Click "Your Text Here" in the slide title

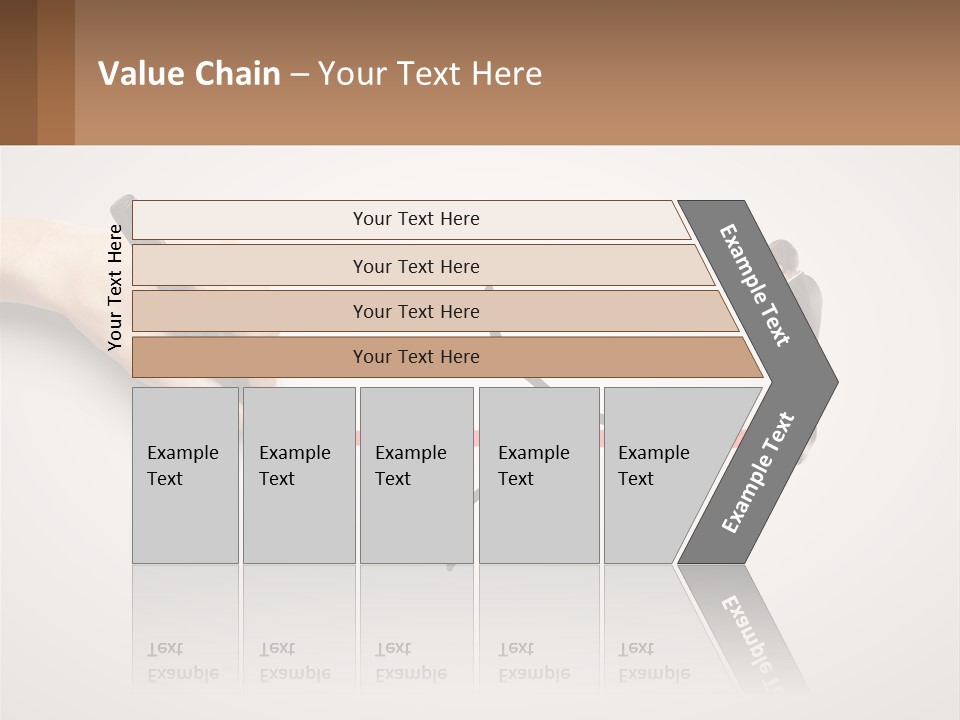point(430,74)
